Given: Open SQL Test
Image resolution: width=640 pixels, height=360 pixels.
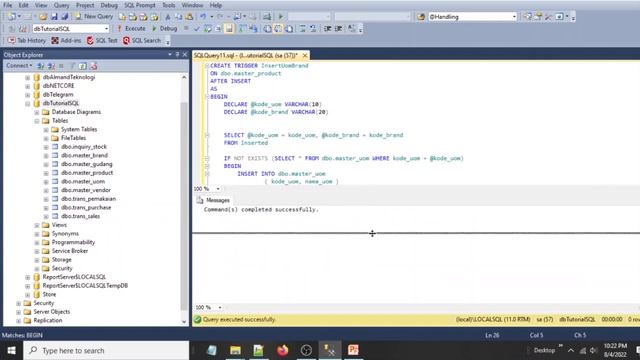Looking at the screenshot, I should pyautogui.click(x=102, y=40).
